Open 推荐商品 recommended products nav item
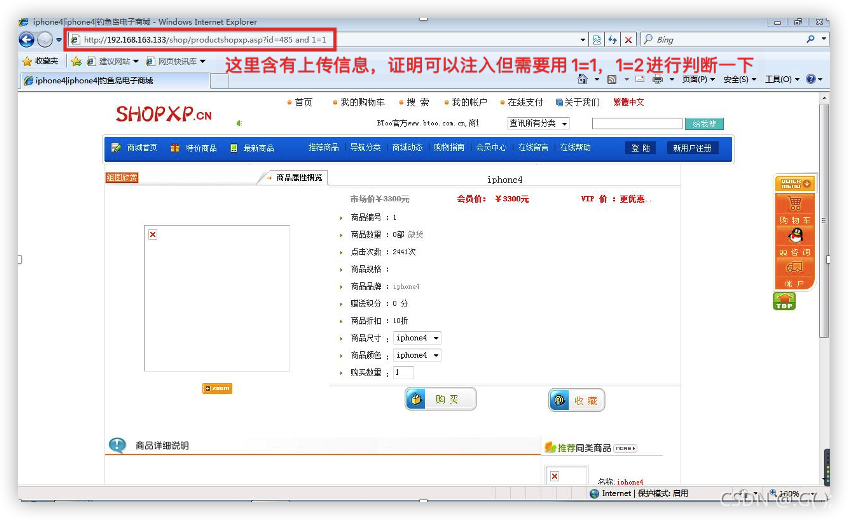Image resolution: width=848 pixels, height=520 pixels. coord(323,147)
